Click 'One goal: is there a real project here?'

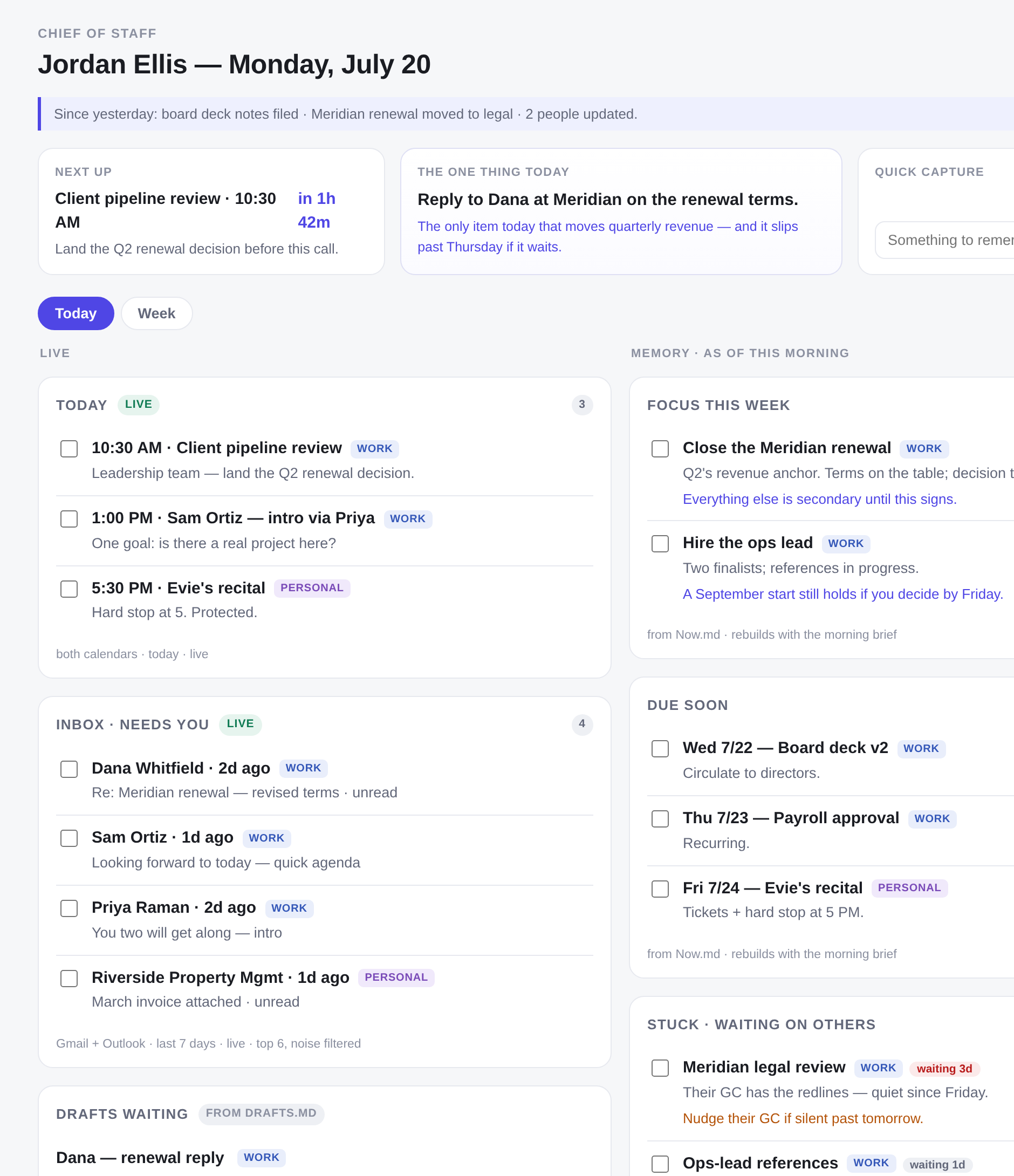(x=214, y=544)
